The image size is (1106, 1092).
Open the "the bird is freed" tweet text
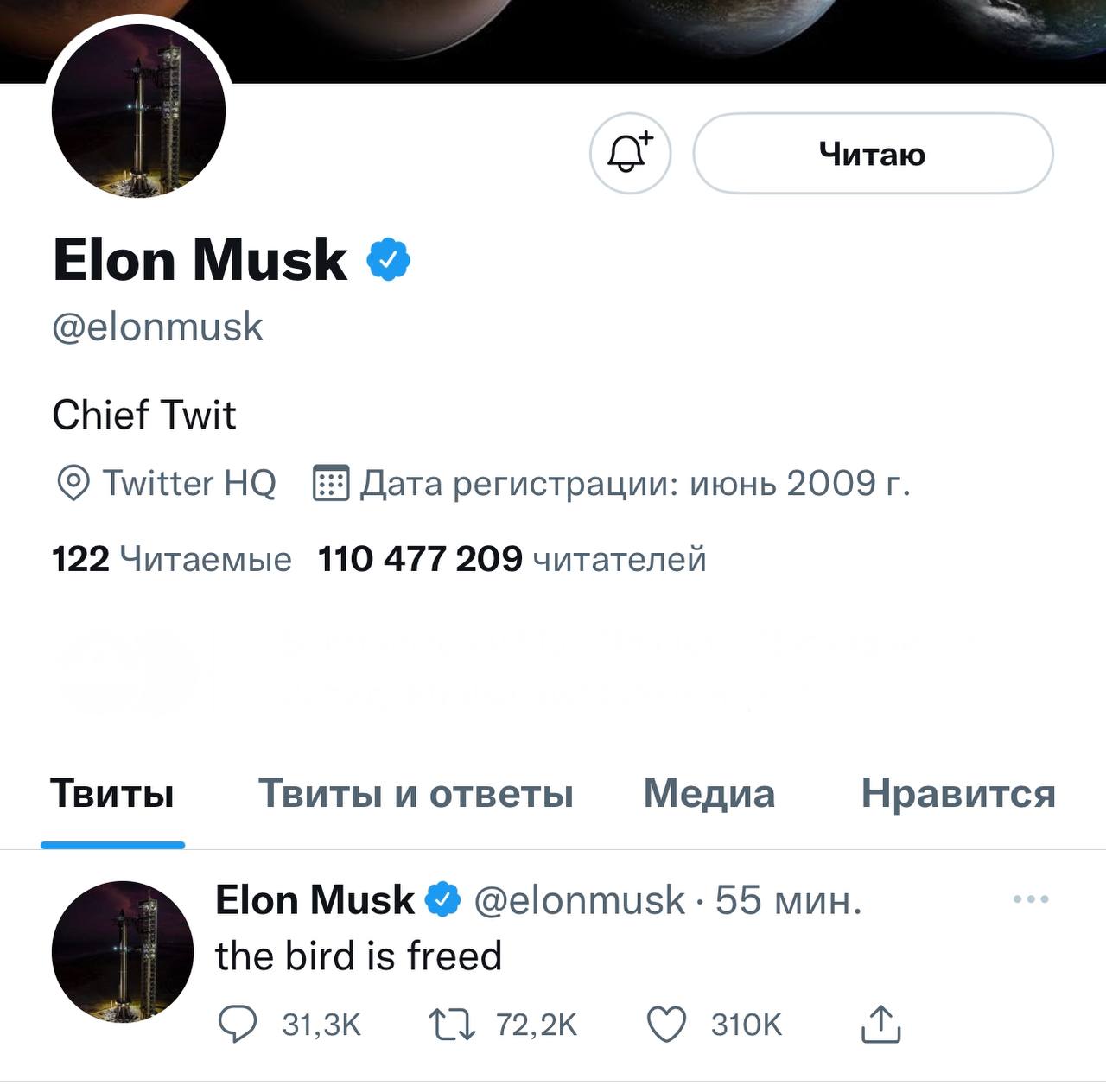[359, 956]
